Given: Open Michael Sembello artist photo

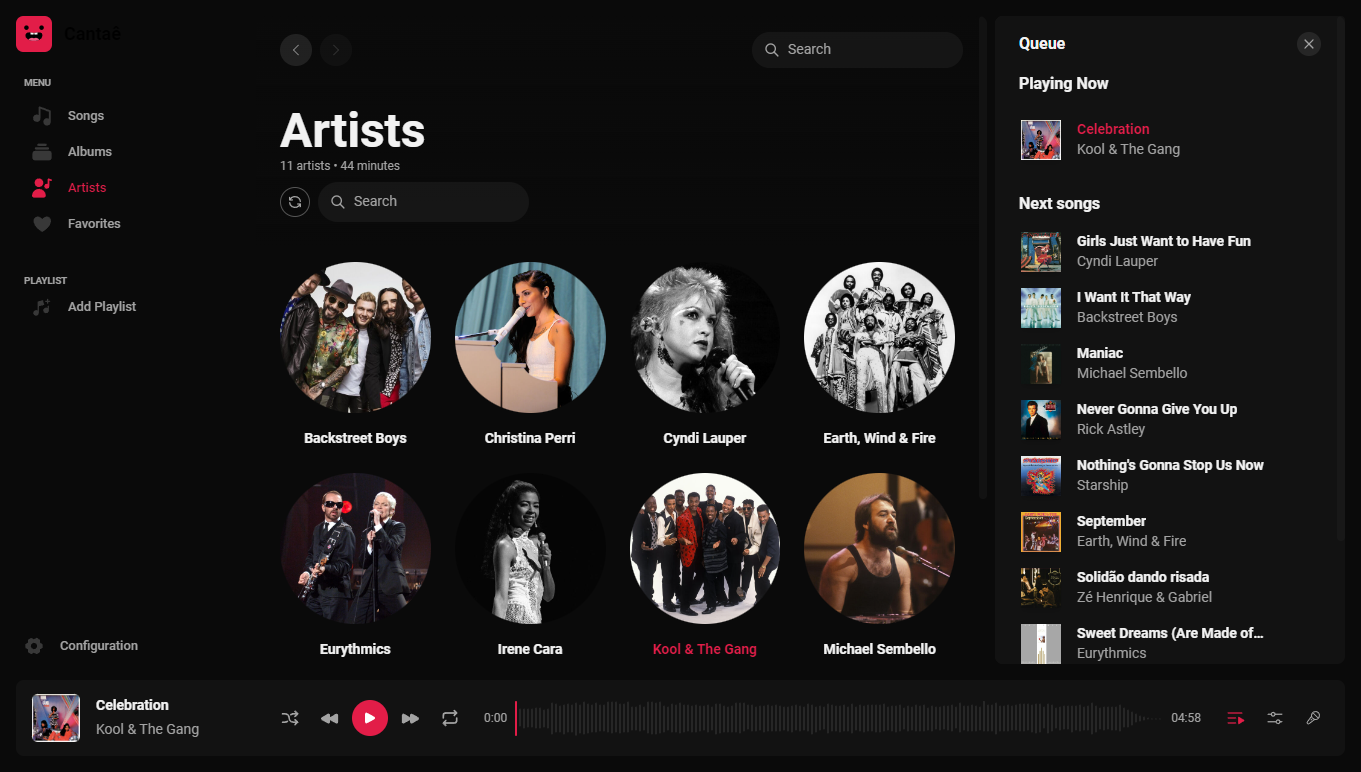Looking at the screenshot, I should pos(879,549).
